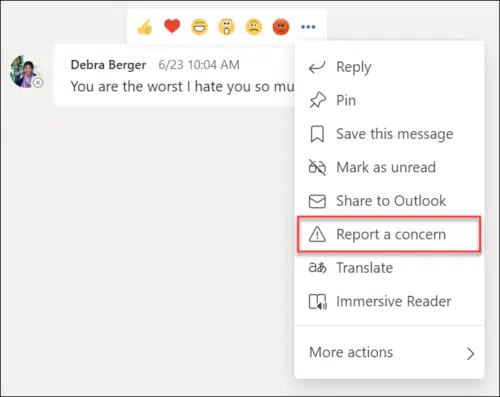Image resolution: width=500 pixels, height=397 pixels.
Task: Click the chevron beside More actions
Action: (470, 354)
